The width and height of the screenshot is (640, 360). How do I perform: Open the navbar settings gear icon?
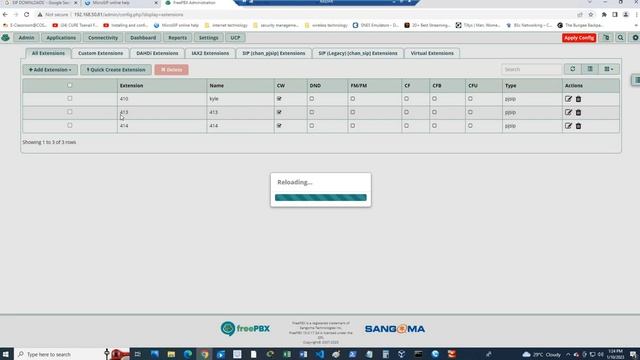(x=635, y=38)
